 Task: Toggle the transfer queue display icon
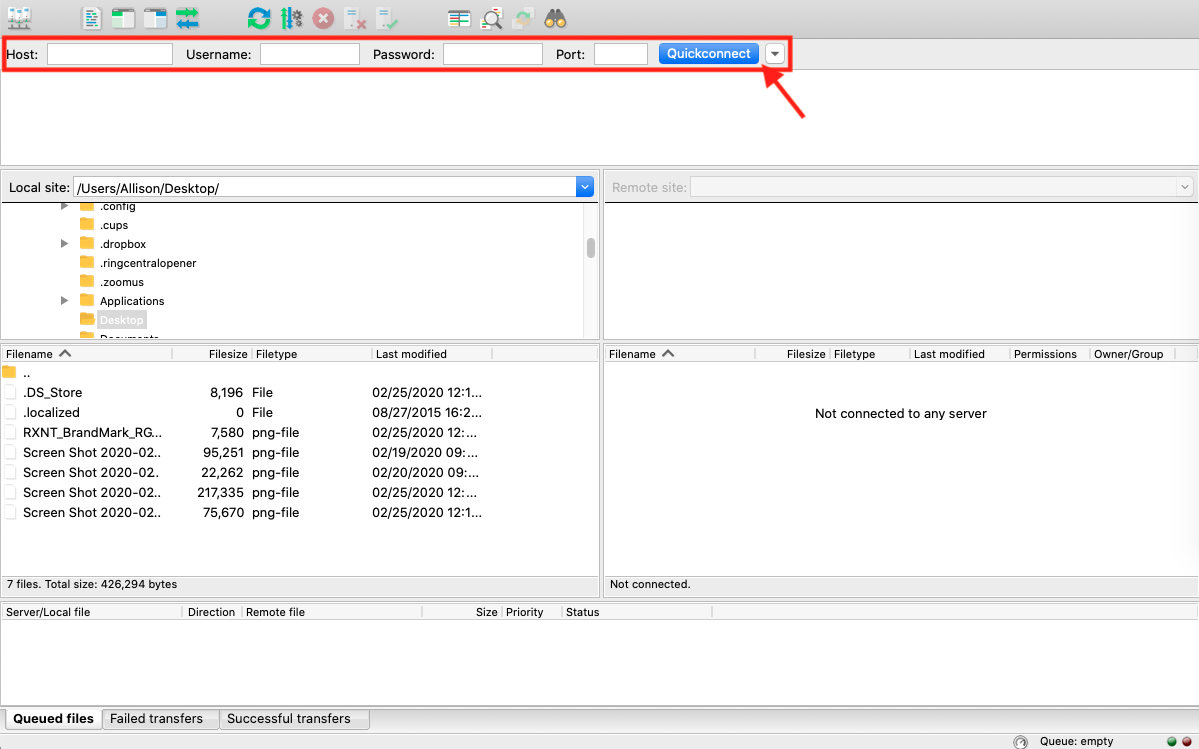click(187, 18)
